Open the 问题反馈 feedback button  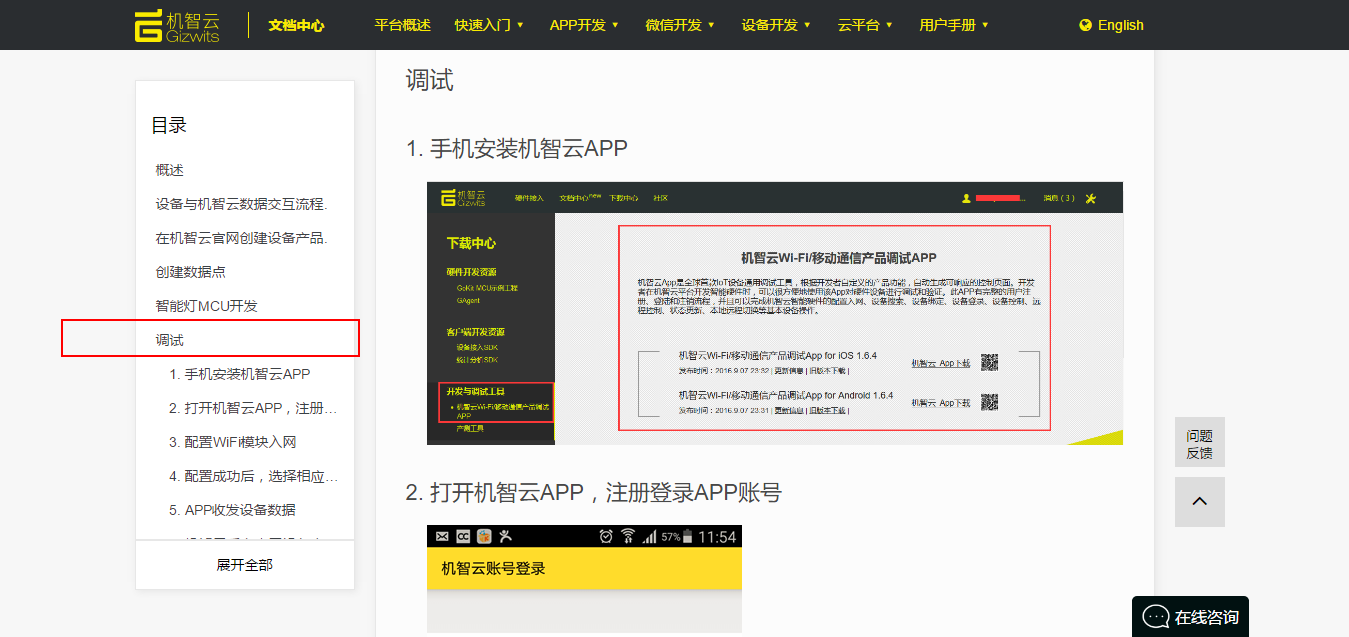click(x=1199, y=443)
